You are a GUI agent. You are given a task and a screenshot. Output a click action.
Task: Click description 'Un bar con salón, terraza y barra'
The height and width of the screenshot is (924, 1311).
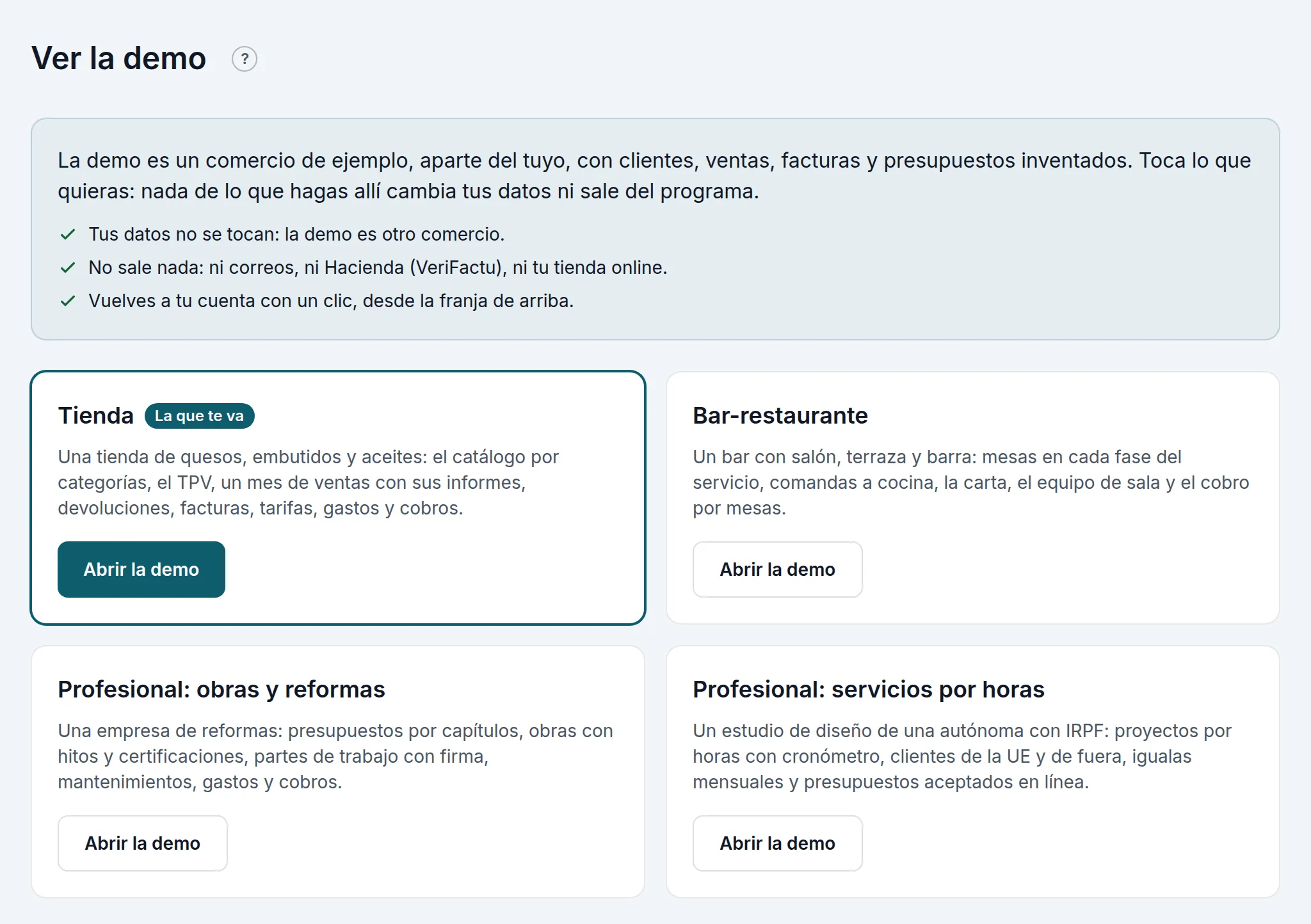tap(970, 482)
